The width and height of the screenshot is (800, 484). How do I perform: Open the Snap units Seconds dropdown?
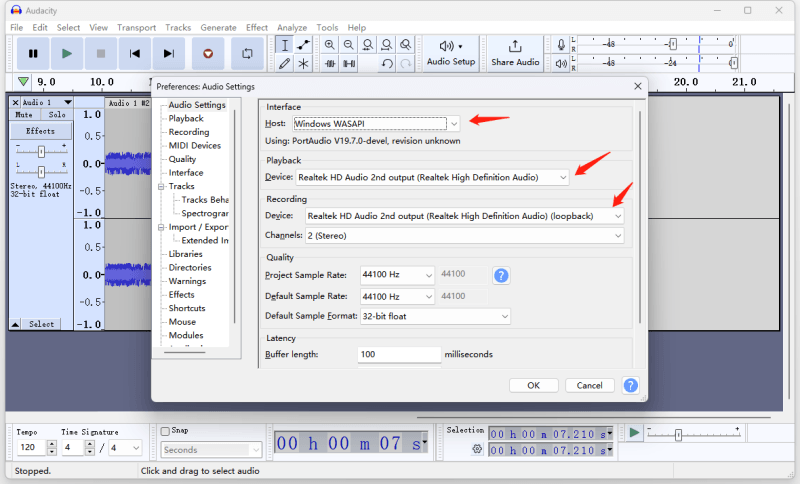coord(212,450)
